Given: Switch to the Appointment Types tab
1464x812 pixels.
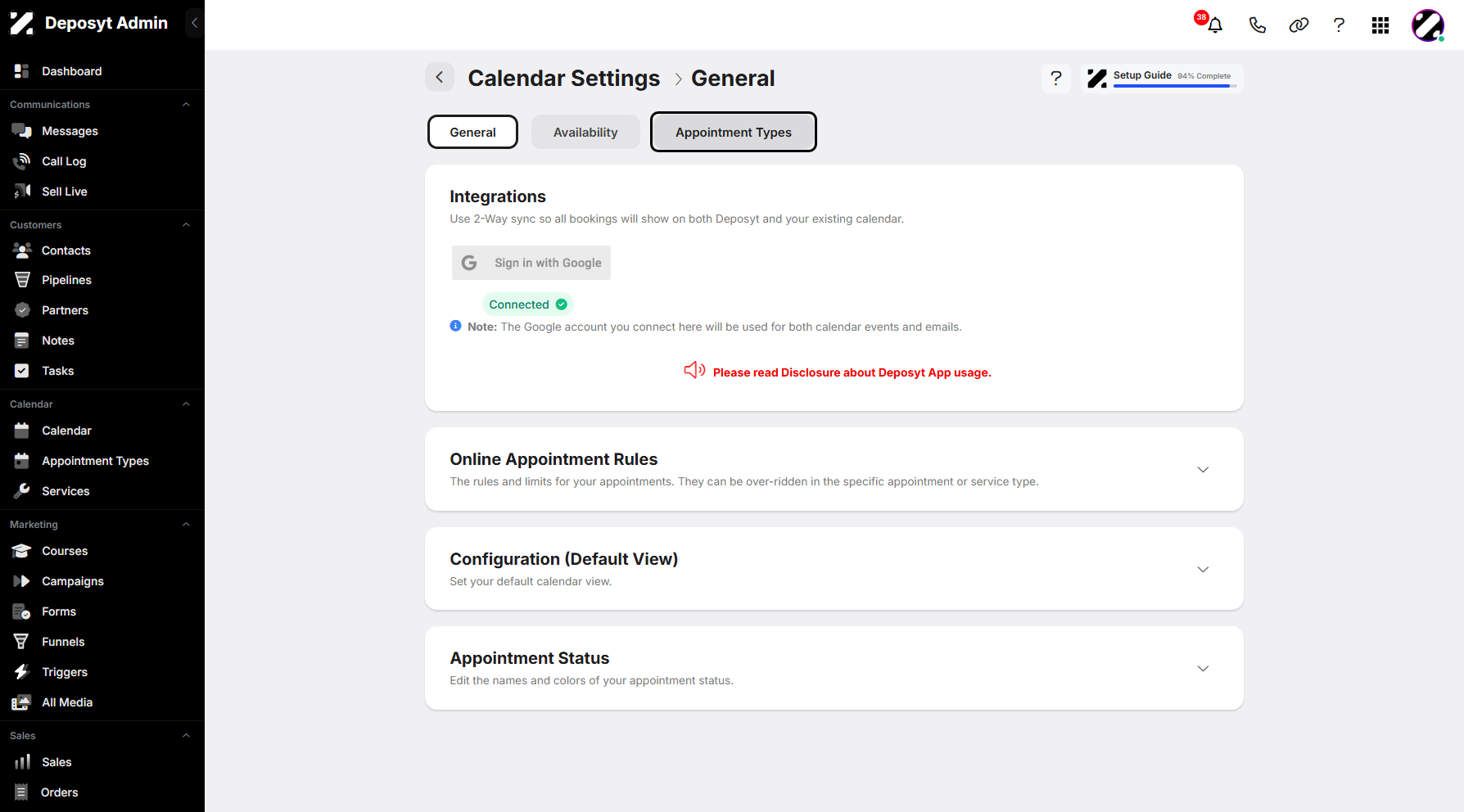Looking at the screenshot, I should click(734, 132).
